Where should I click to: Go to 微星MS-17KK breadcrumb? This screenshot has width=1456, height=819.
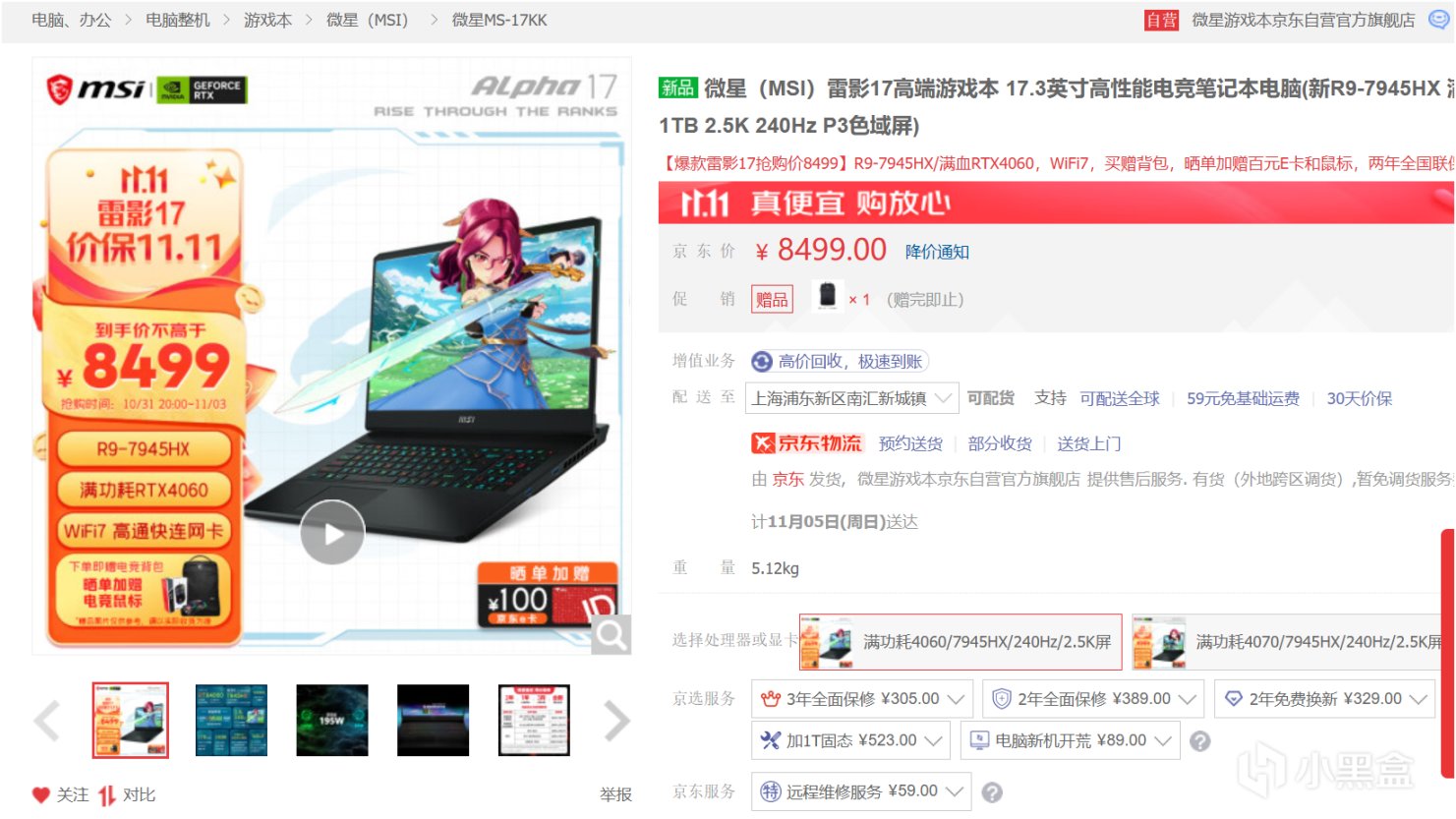click(x=499, y=20)
